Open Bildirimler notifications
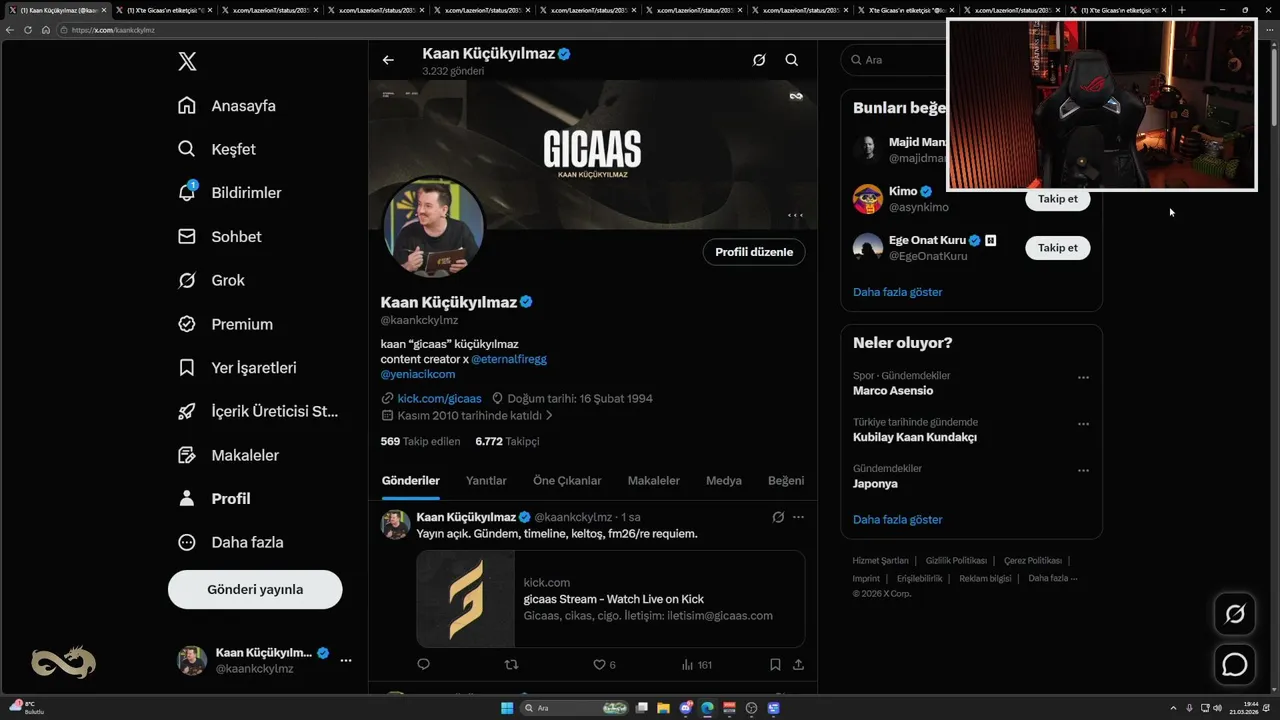The width and height of the screenshot is (1280, 720). point(229,193)
